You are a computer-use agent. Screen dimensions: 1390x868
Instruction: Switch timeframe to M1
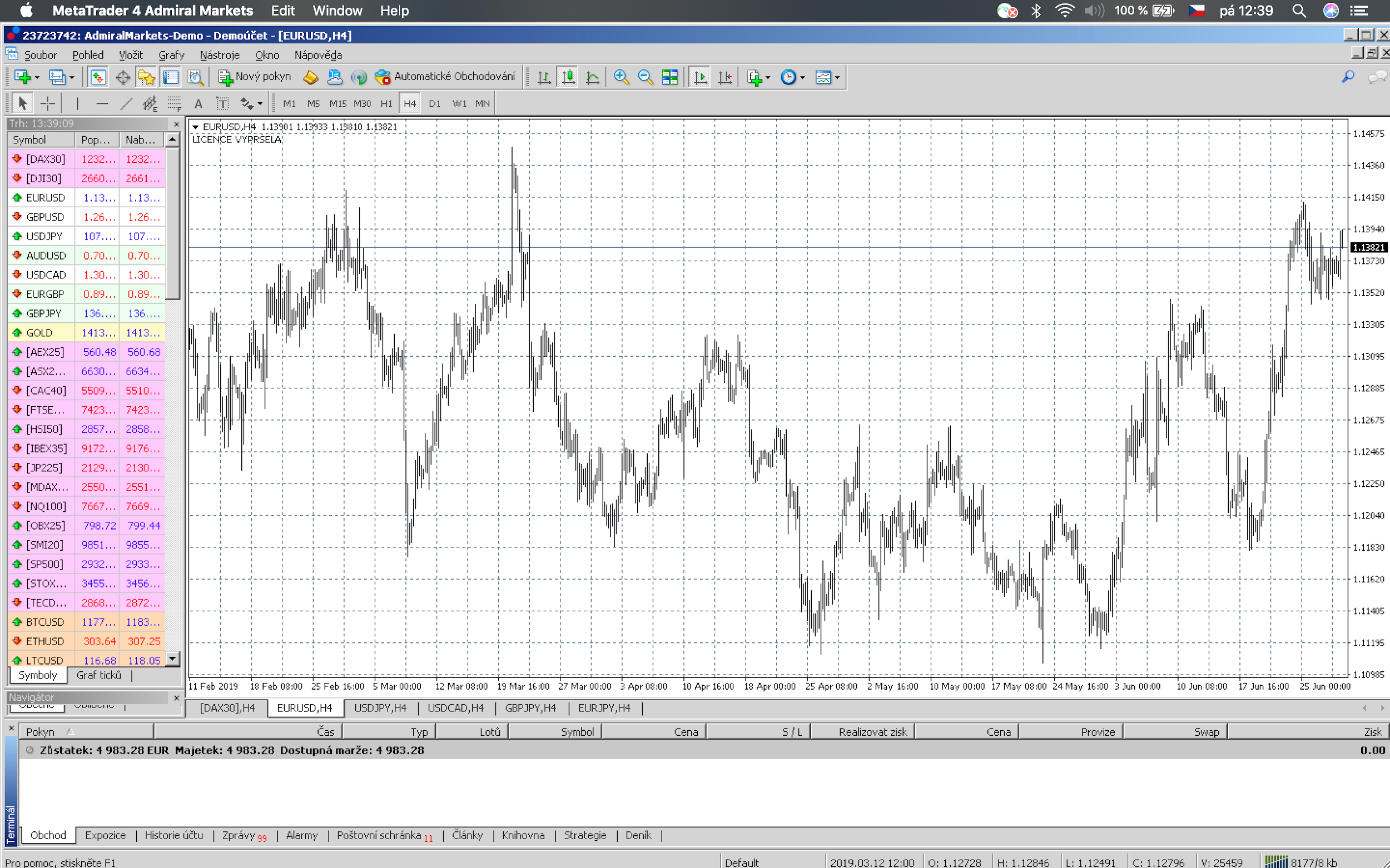click(290, 103)
